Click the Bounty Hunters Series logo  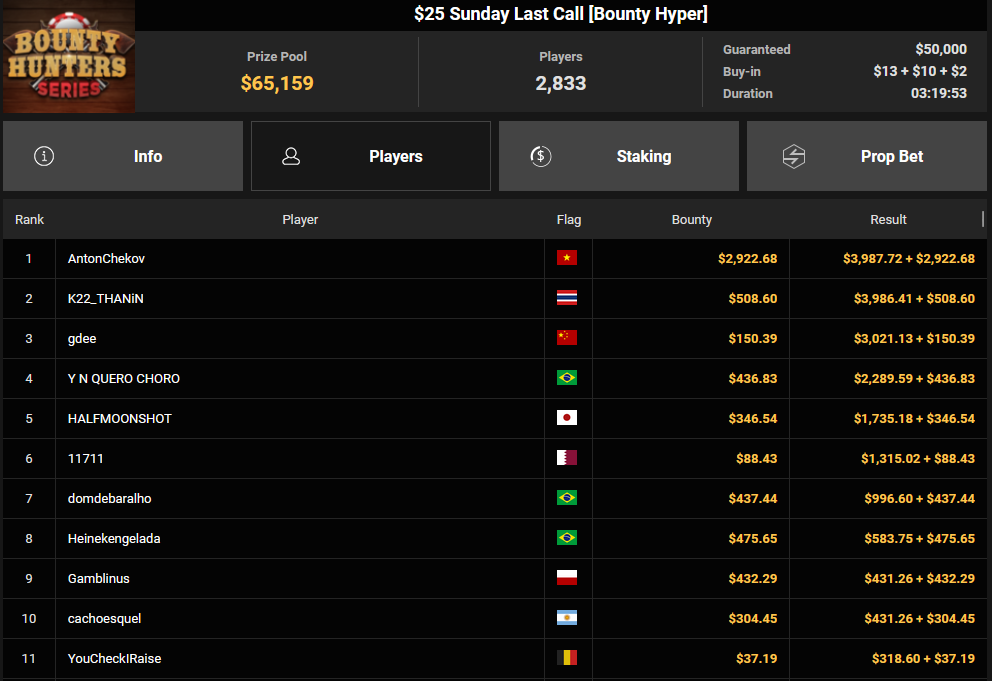(x=69, y=57)
